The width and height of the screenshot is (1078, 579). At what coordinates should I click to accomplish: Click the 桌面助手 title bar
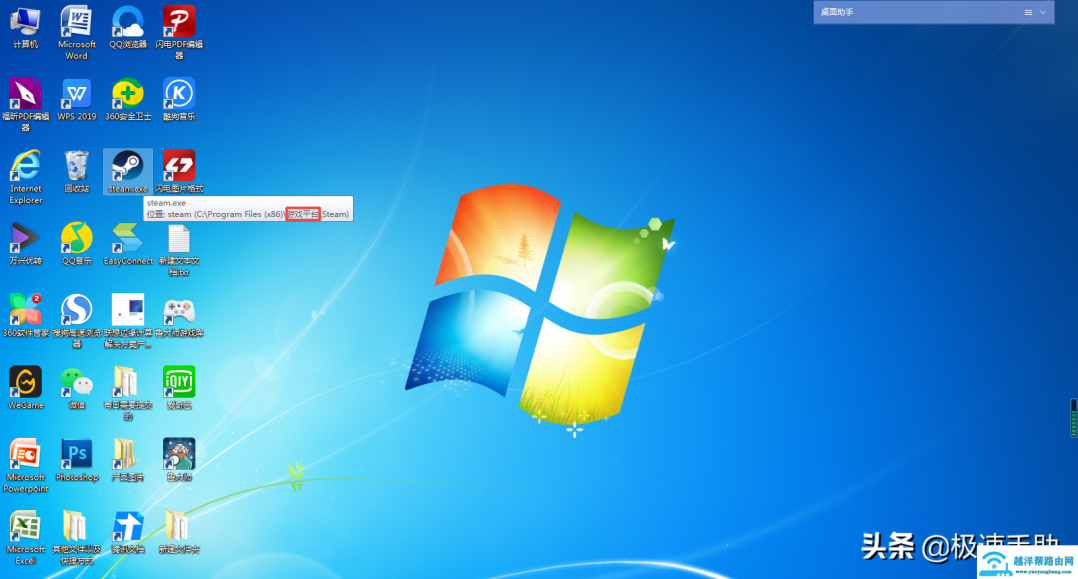coord(934,12)
